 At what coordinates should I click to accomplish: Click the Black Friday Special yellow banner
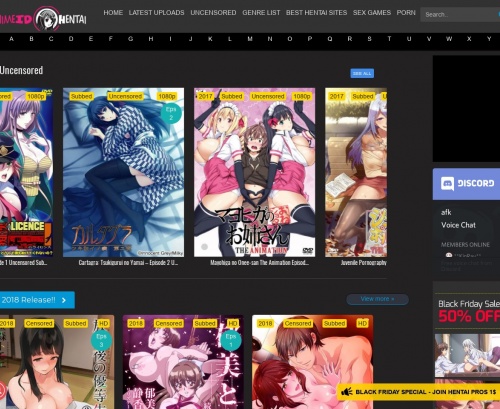418,392
